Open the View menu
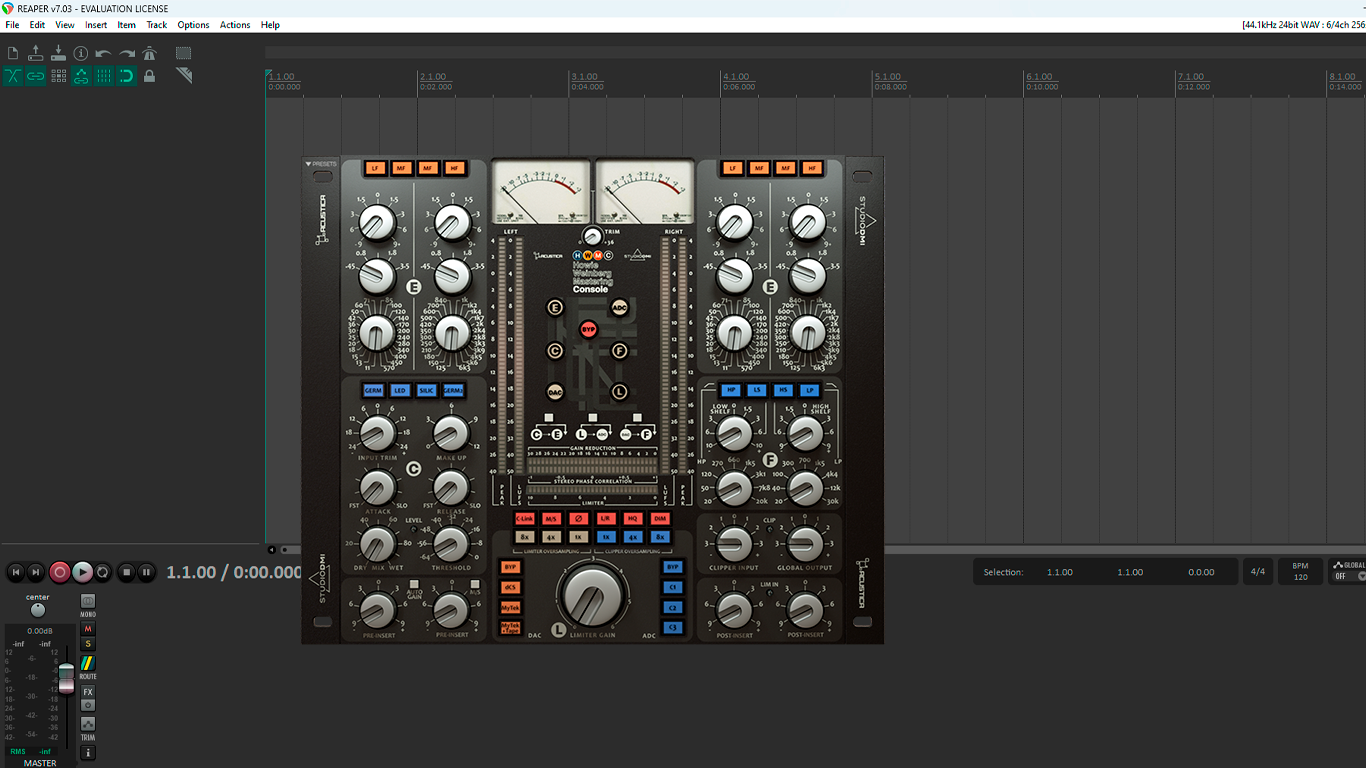Viewport: 1366px width, 768px height. click(x=65, y=25)
